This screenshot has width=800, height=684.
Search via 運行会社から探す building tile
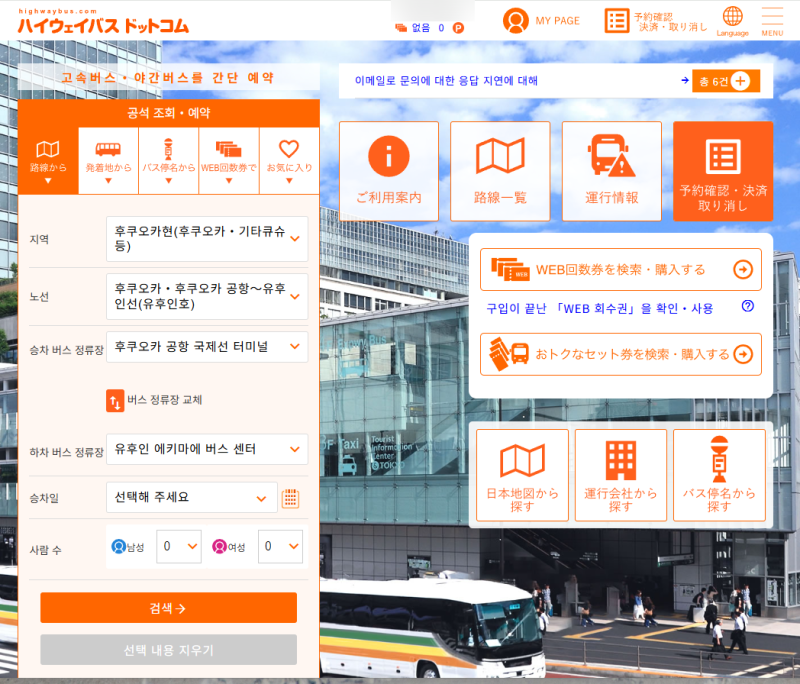(621, 475)
